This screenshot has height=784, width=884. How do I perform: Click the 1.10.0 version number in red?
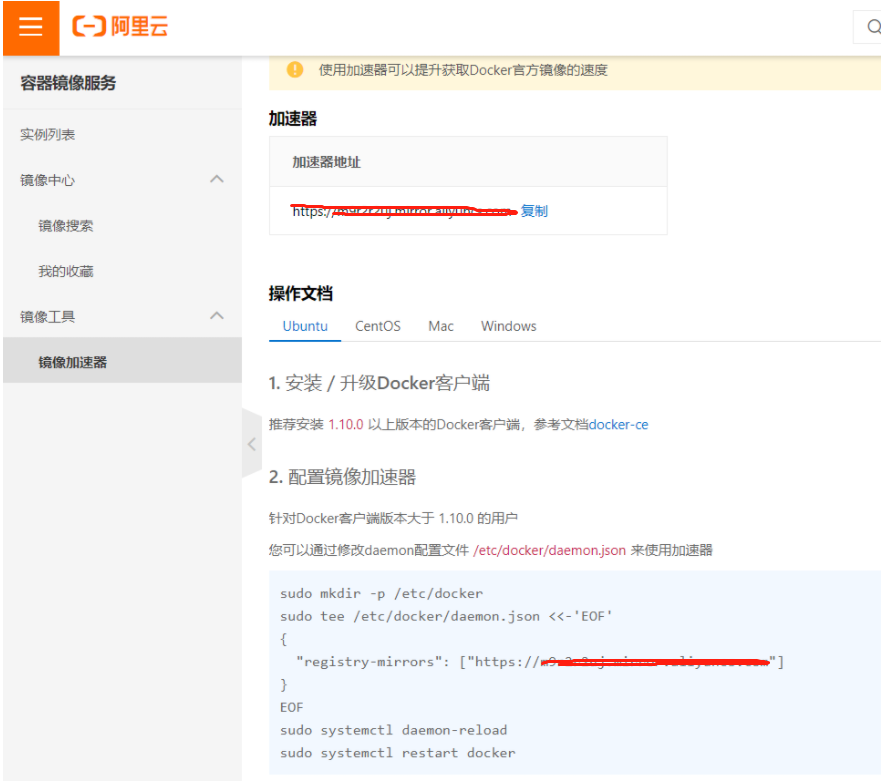[x=346, y=424]
